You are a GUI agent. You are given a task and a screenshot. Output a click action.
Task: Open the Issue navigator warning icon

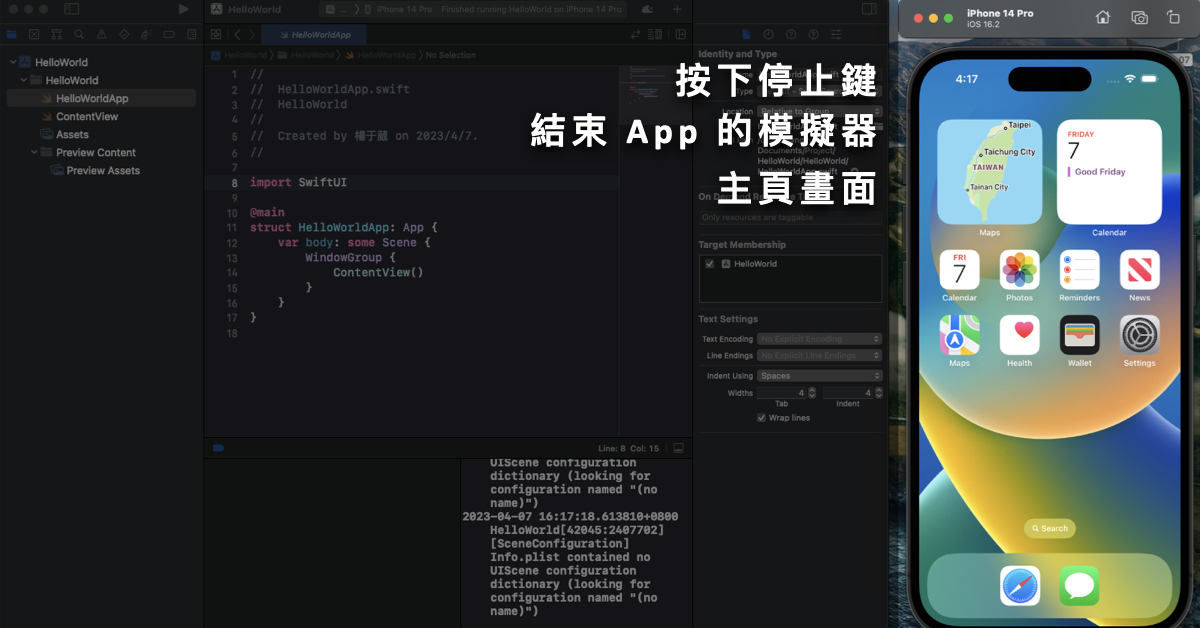click(x=101, y=34)
